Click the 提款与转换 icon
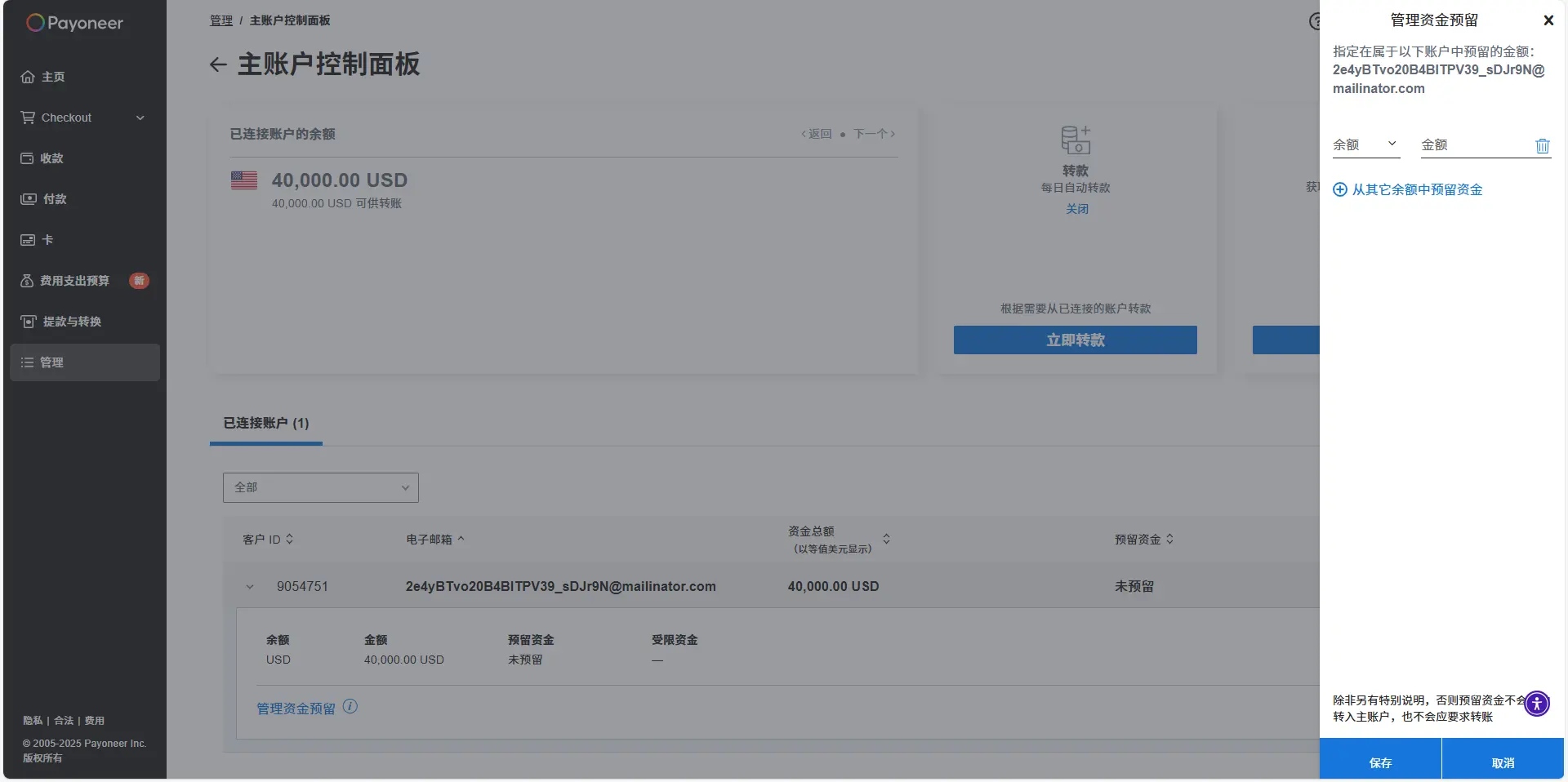Image resolution: width=1568 pixels, height=782 pixels. [x=29, y=322]
